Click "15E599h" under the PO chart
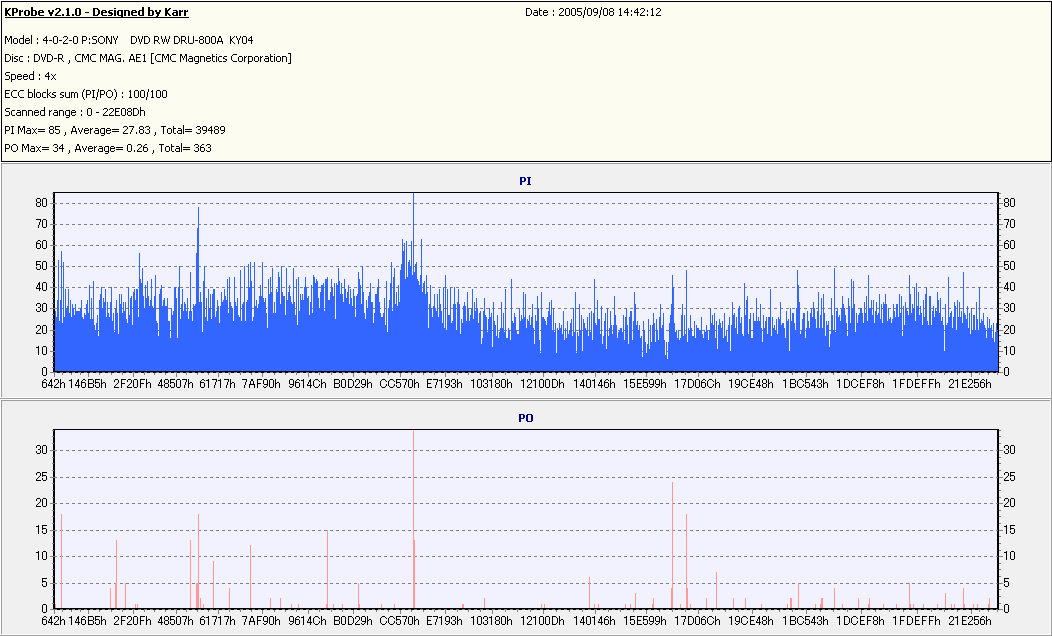 coord(645,621)
